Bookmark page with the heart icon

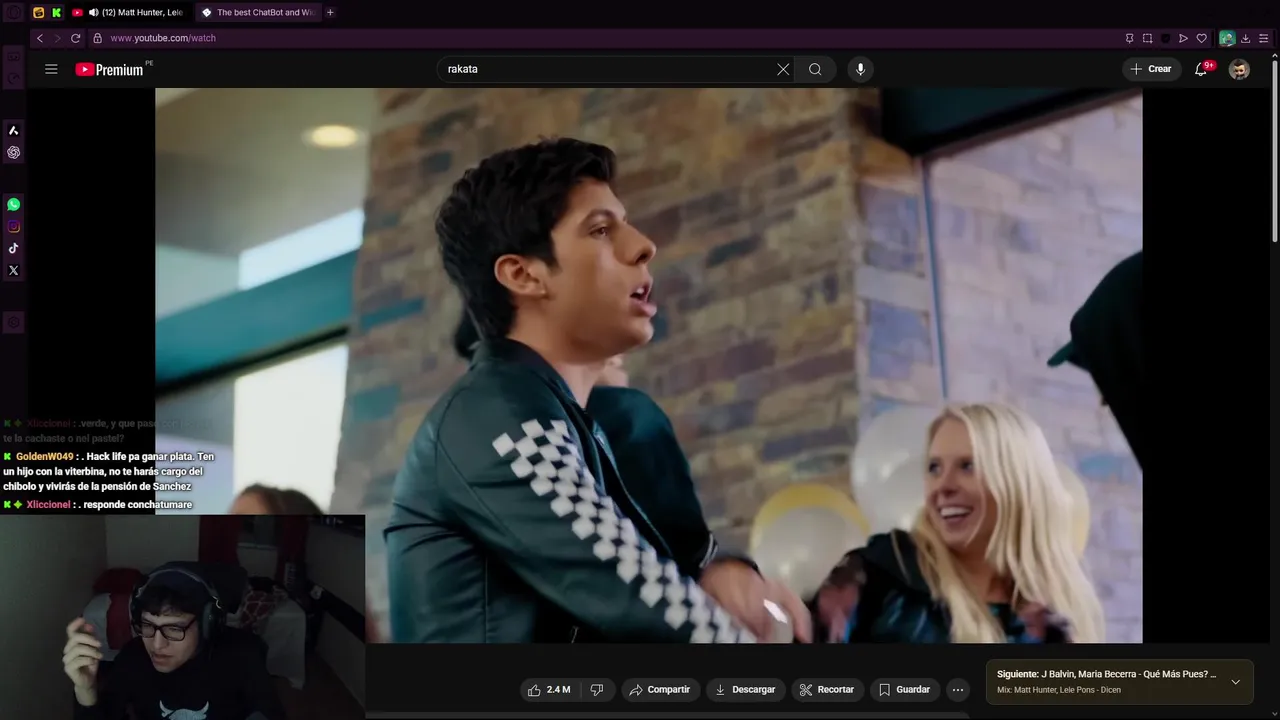[1201, 38]
